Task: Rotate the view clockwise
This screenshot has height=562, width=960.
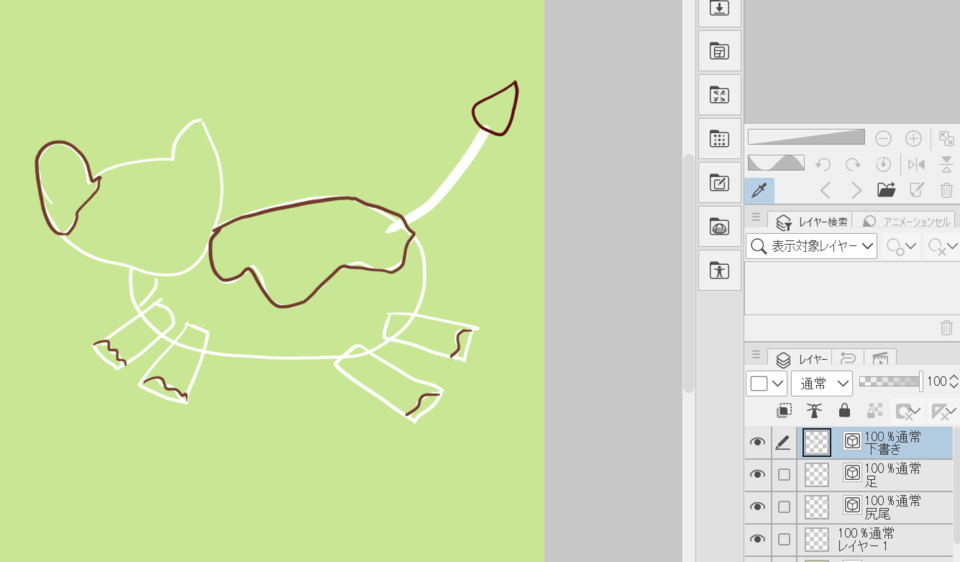Action: click(x=853, y=164)
